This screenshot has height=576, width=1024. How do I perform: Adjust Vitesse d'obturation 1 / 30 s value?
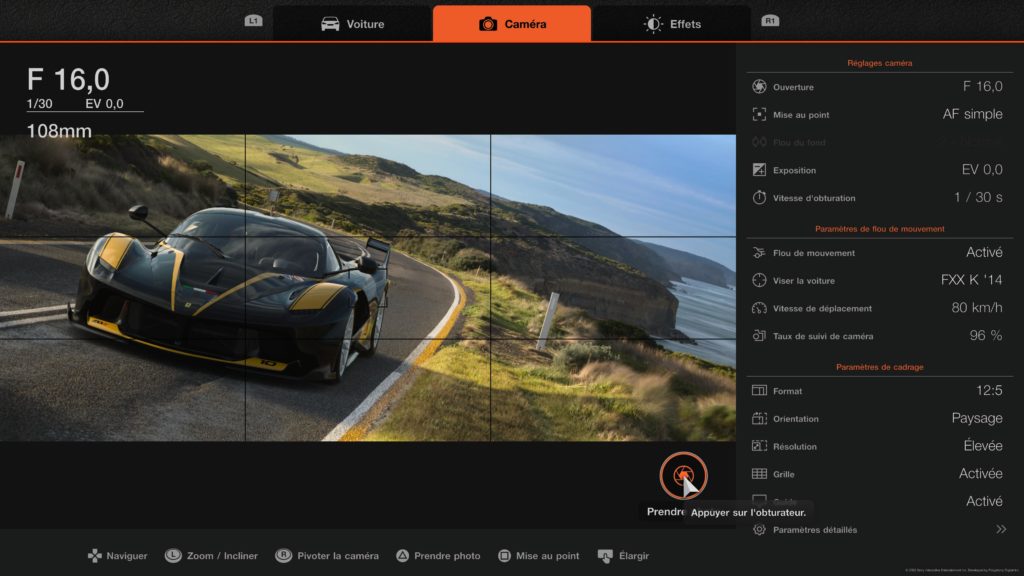978,197
